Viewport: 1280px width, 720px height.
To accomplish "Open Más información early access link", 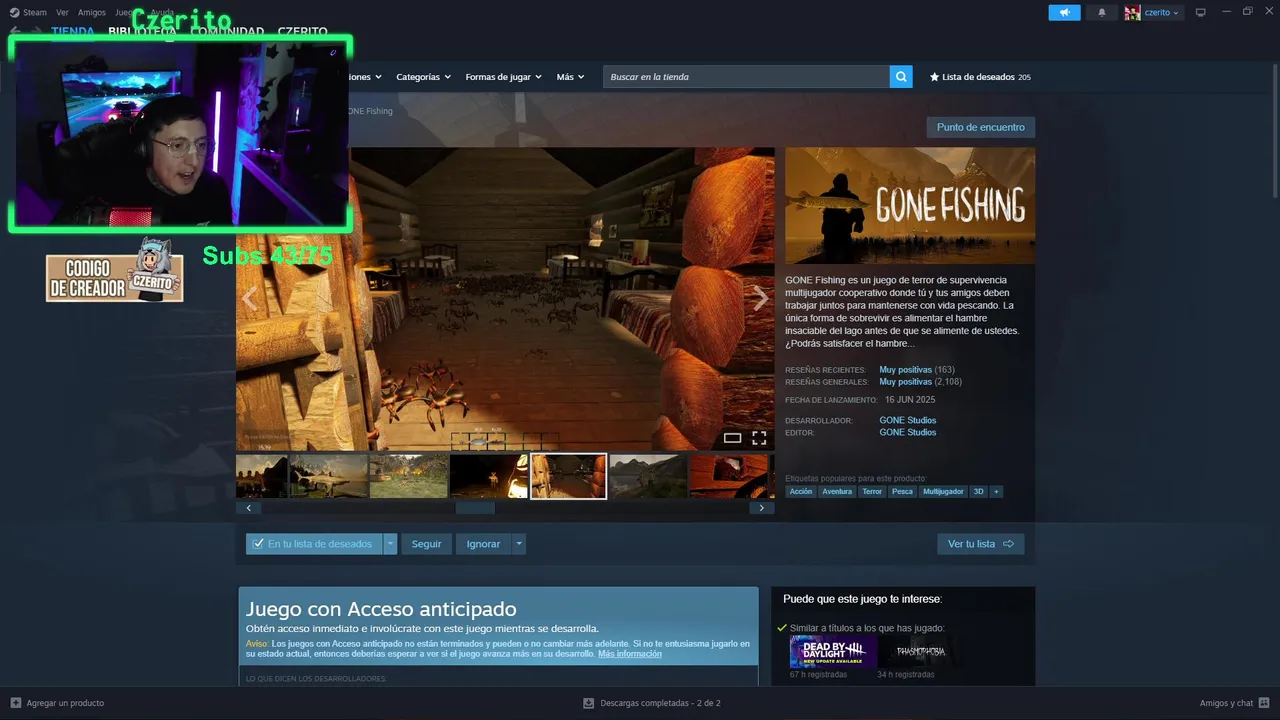I will 630,654.
